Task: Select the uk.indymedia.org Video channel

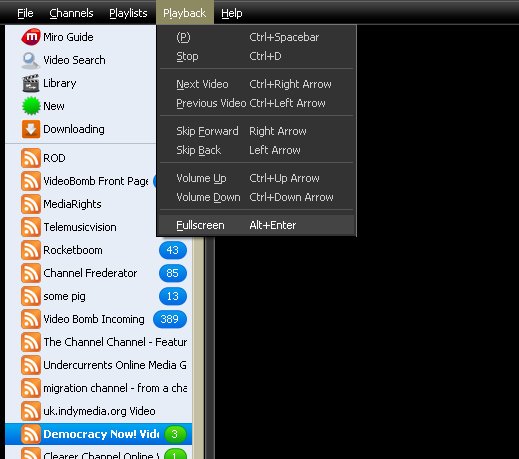Action: pyautogui.click(x=99, y=411)
